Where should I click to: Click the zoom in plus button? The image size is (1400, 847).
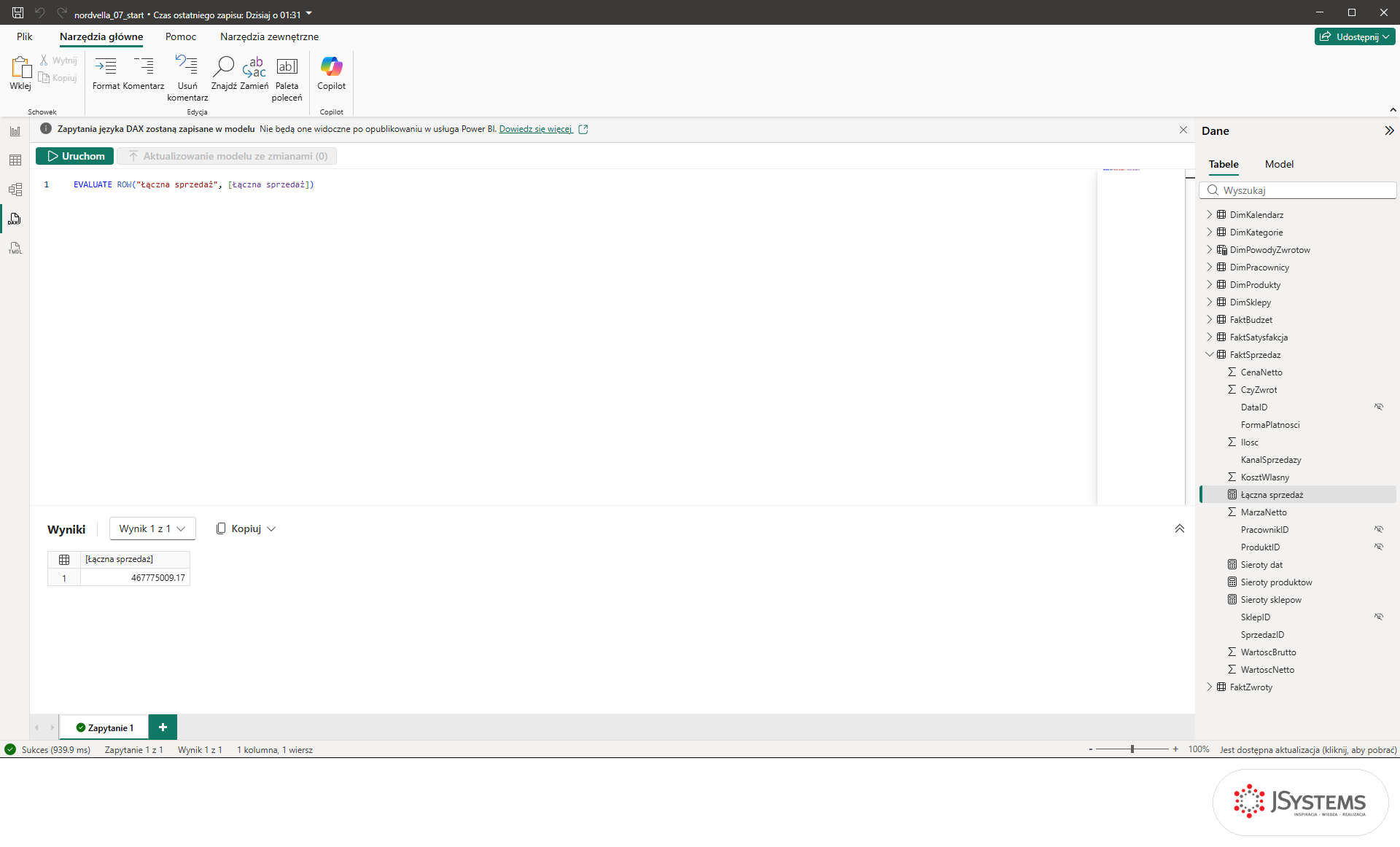1175,749
